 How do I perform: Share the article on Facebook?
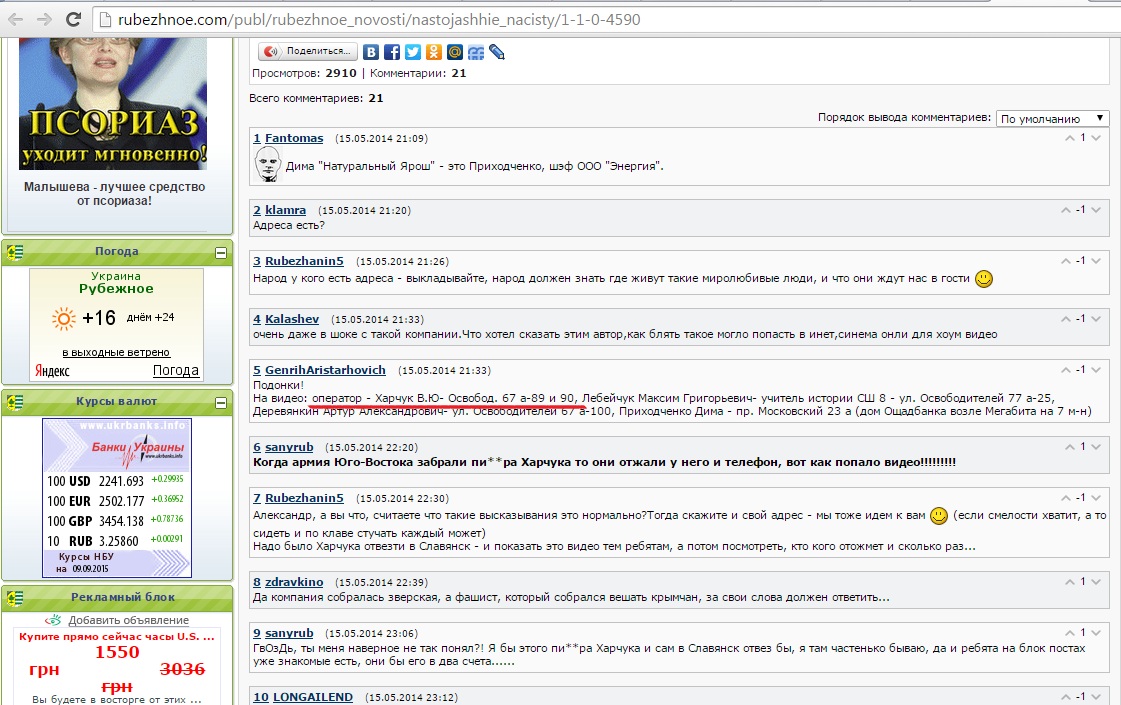pyautogui.click(x=392, y=52)
